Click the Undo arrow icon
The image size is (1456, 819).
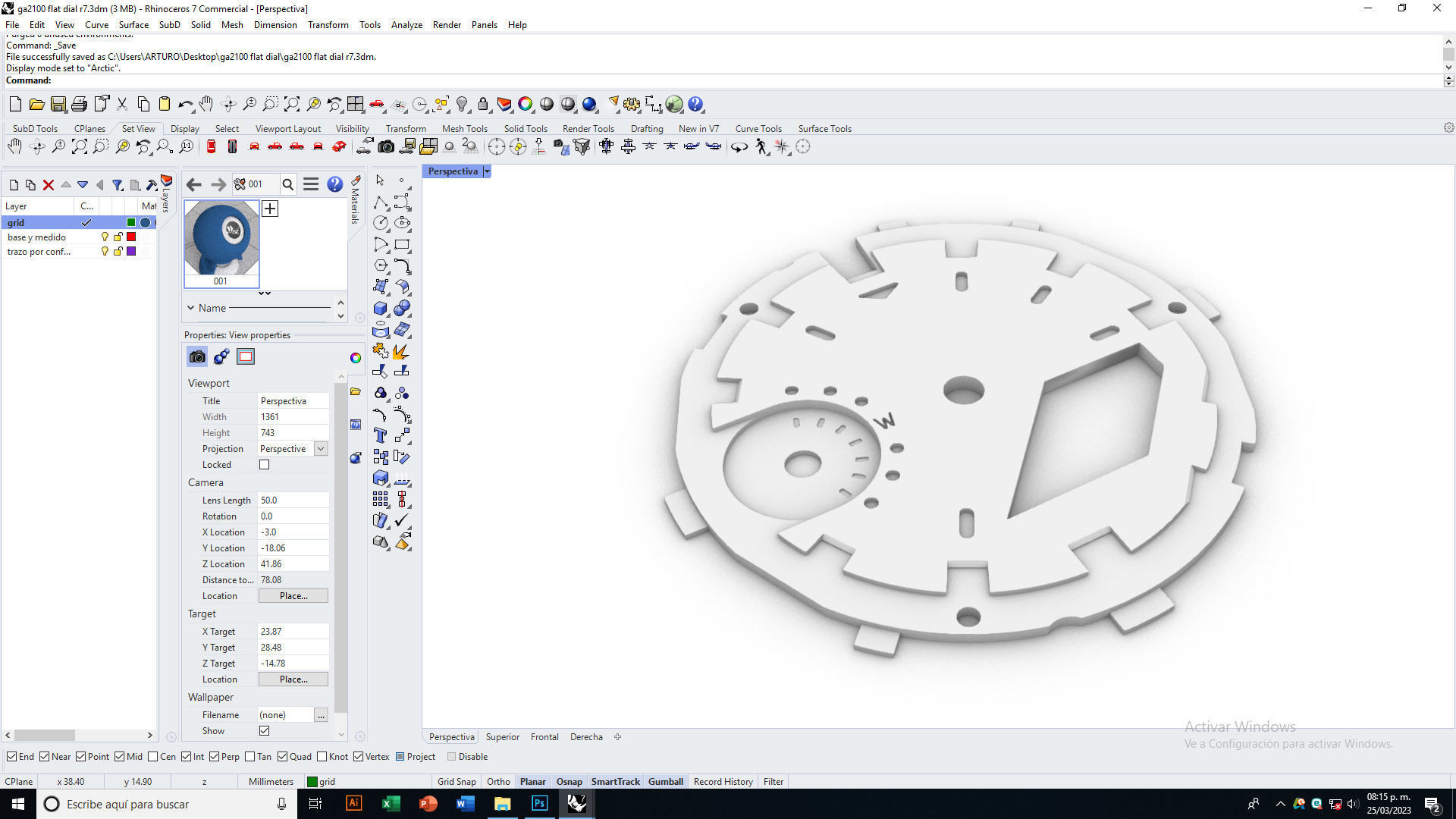coord(185,104)
